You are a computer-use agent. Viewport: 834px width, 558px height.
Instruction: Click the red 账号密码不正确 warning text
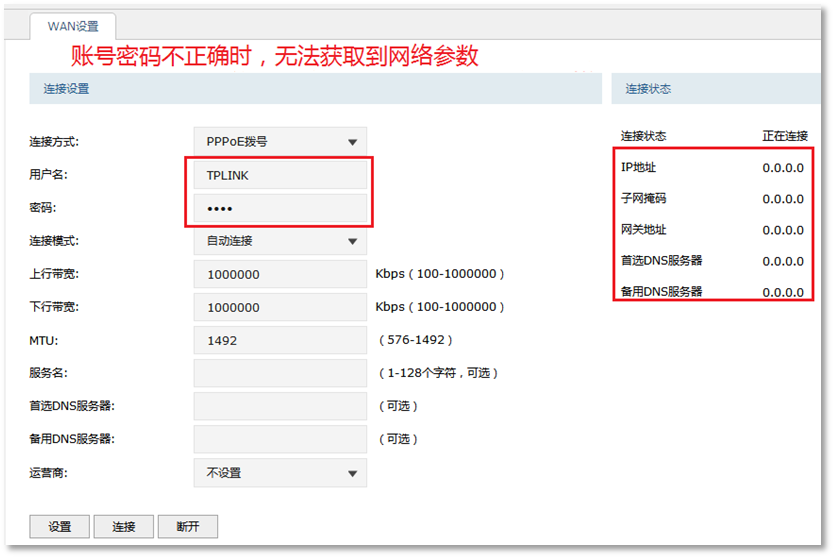point(274,56)
